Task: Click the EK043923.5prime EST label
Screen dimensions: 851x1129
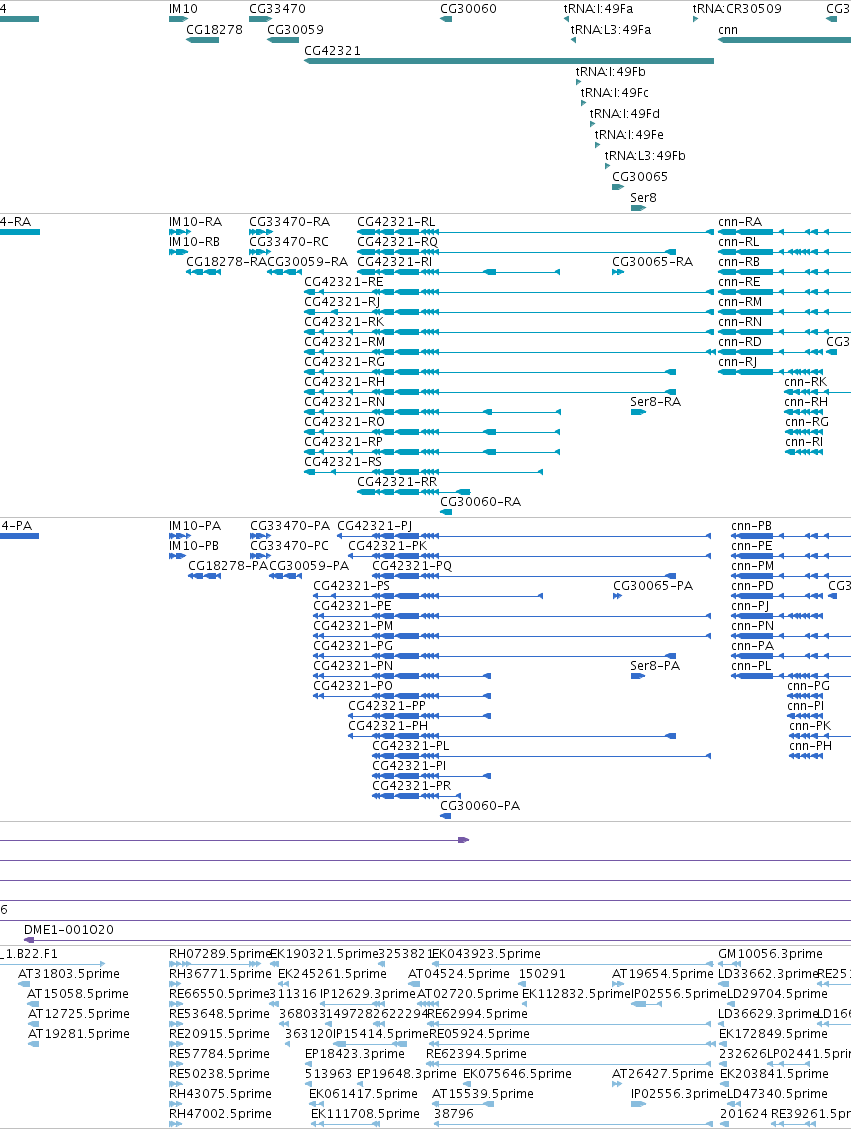Action: (x=486, y=954)
